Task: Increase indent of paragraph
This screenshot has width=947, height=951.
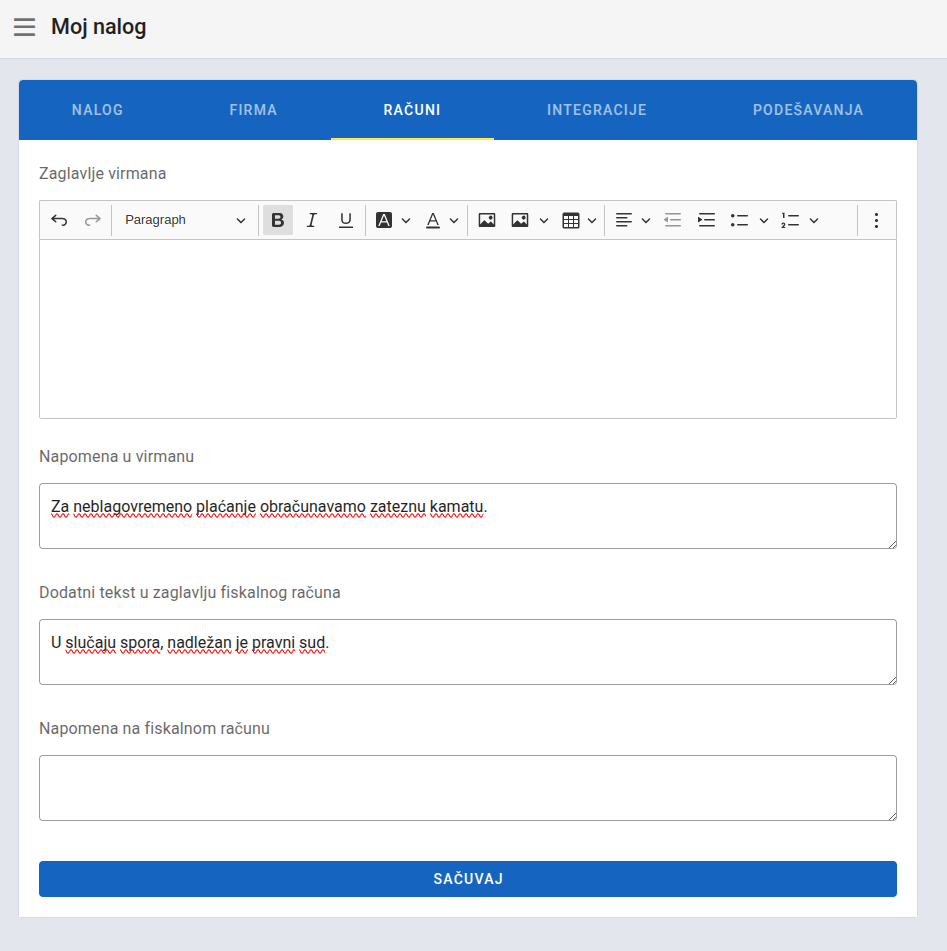Action: click(706, 220)
